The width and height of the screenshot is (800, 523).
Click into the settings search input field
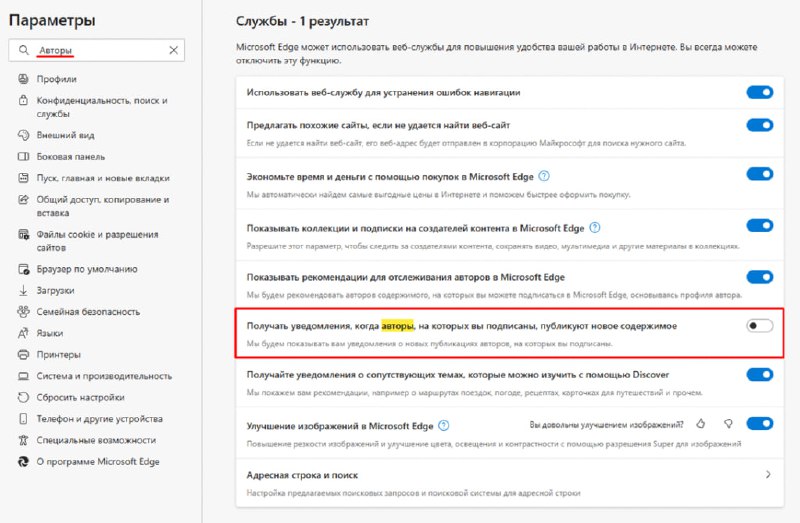coord(98,50)
